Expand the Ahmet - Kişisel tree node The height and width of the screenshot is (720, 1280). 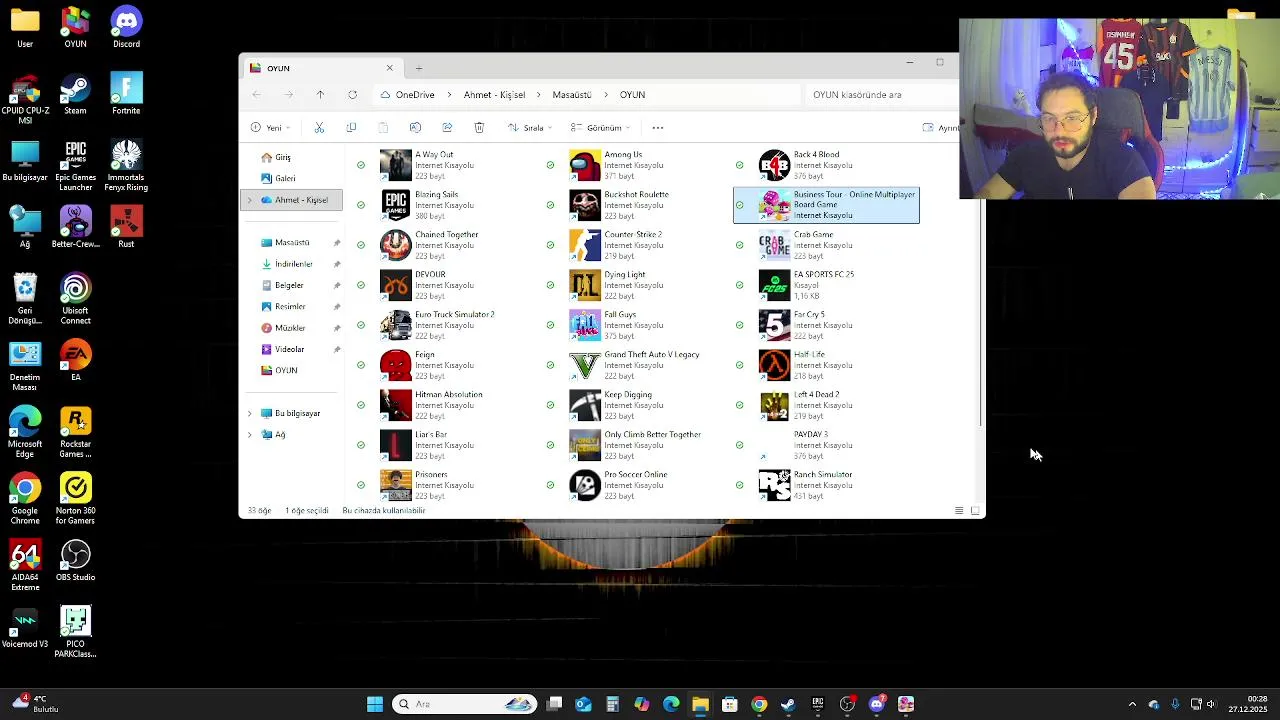pos(250,200)
